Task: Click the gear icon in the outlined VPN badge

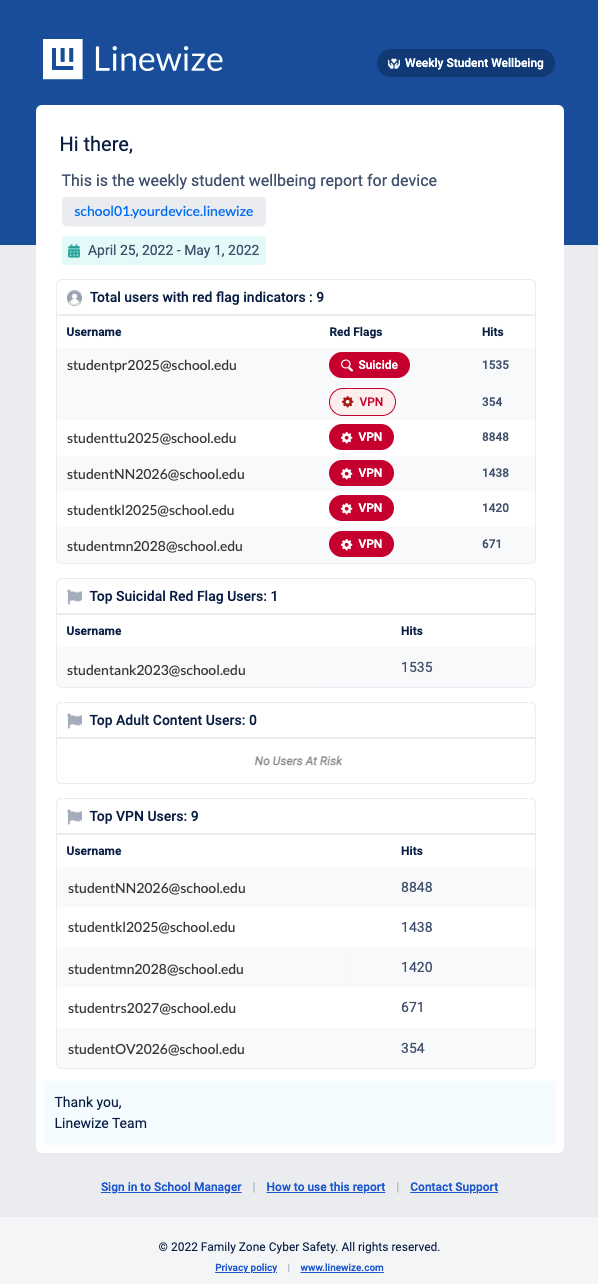Action: (x=347, y=402)
